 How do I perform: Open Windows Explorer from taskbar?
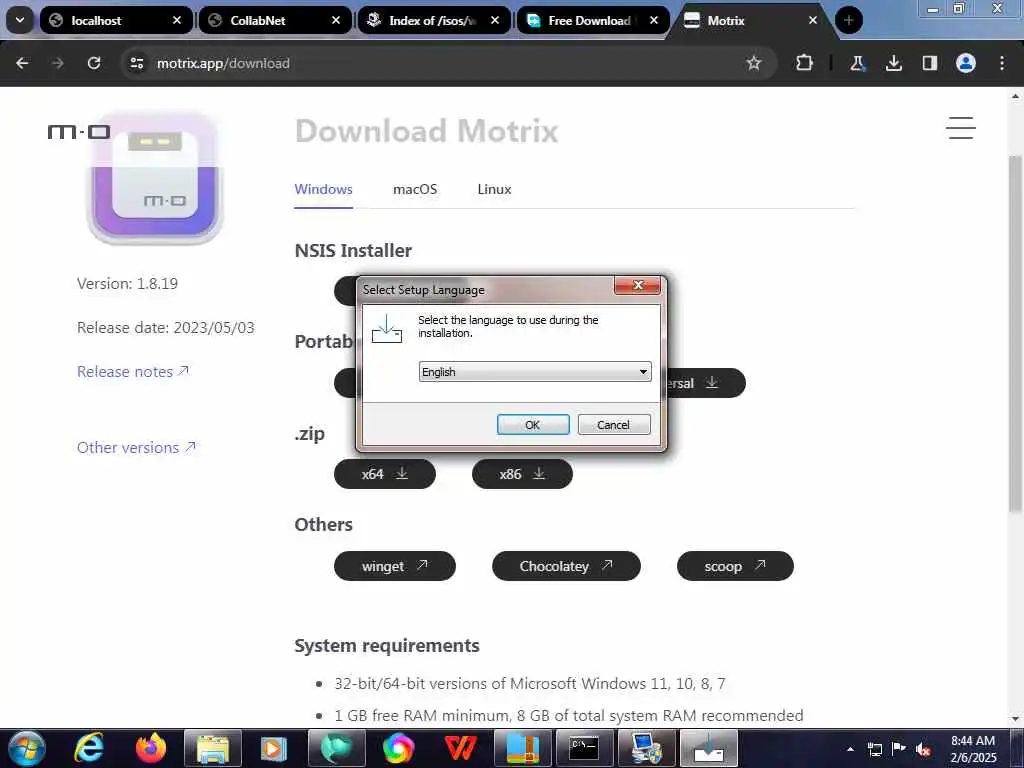click(x=213, y=748)
